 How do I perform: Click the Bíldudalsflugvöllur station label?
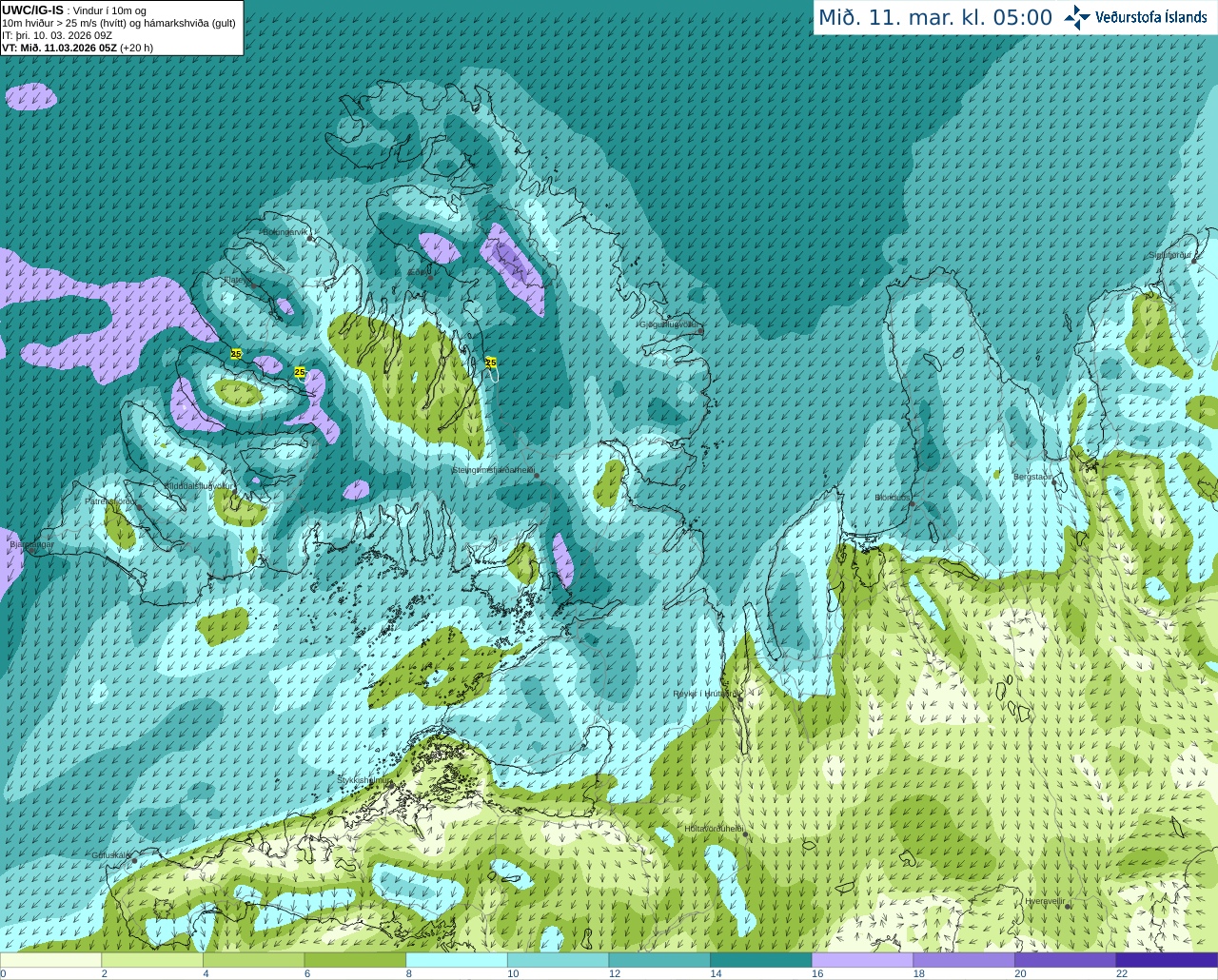click(198, 485)
